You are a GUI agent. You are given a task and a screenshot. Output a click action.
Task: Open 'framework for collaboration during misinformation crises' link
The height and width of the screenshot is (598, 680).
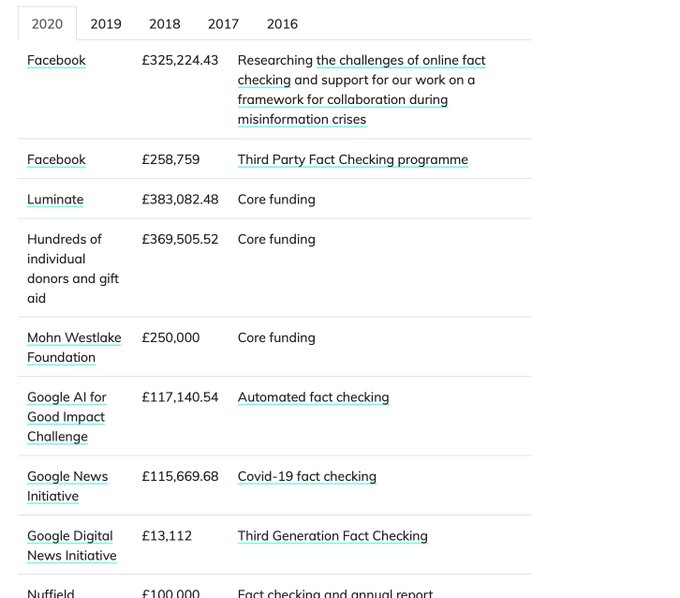click(x=343, y=109)
